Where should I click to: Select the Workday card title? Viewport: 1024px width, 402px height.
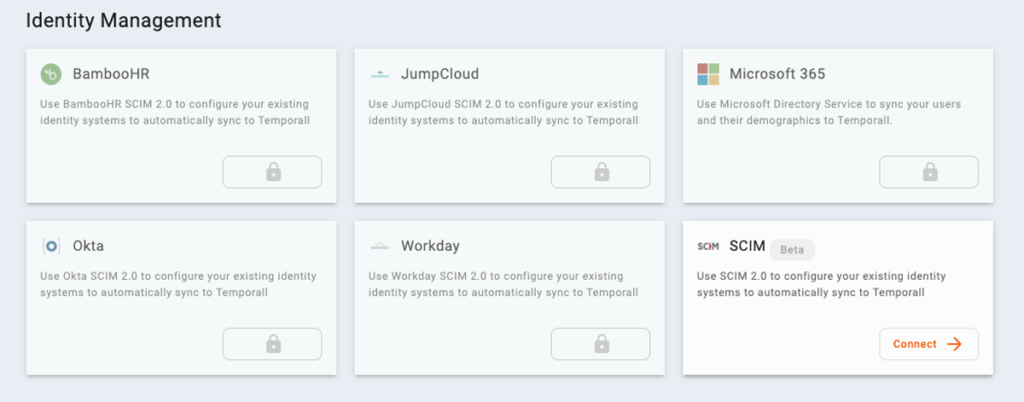point(430,246)
